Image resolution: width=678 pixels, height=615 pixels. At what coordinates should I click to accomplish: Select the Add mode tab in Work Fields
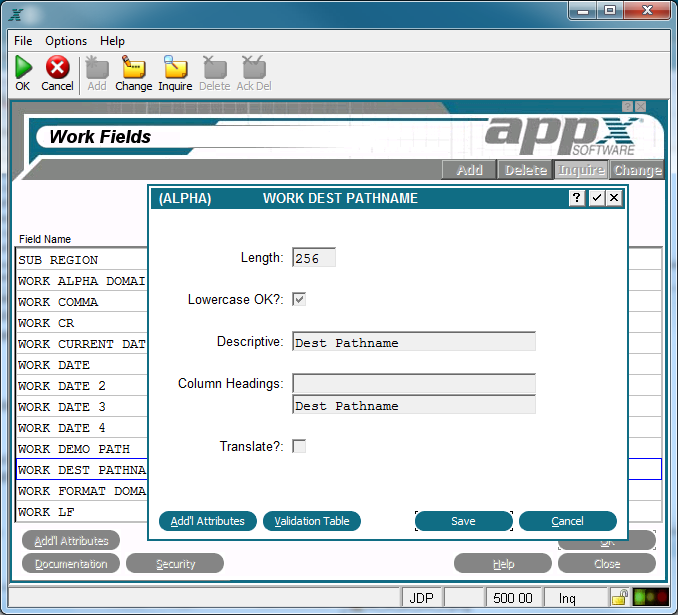point(469,170)
